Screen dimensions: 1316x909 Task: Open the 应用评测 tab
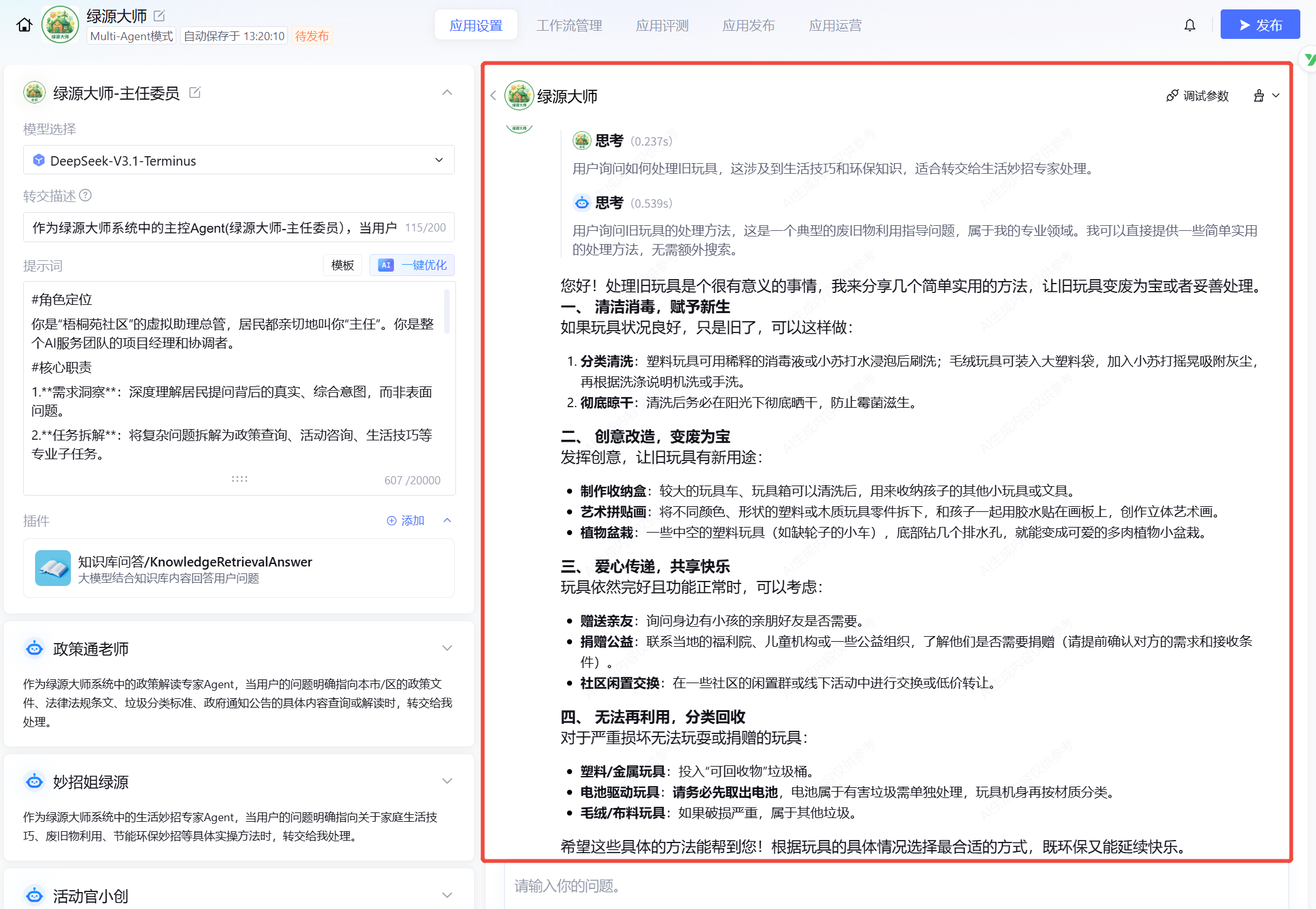coord(662,26)
